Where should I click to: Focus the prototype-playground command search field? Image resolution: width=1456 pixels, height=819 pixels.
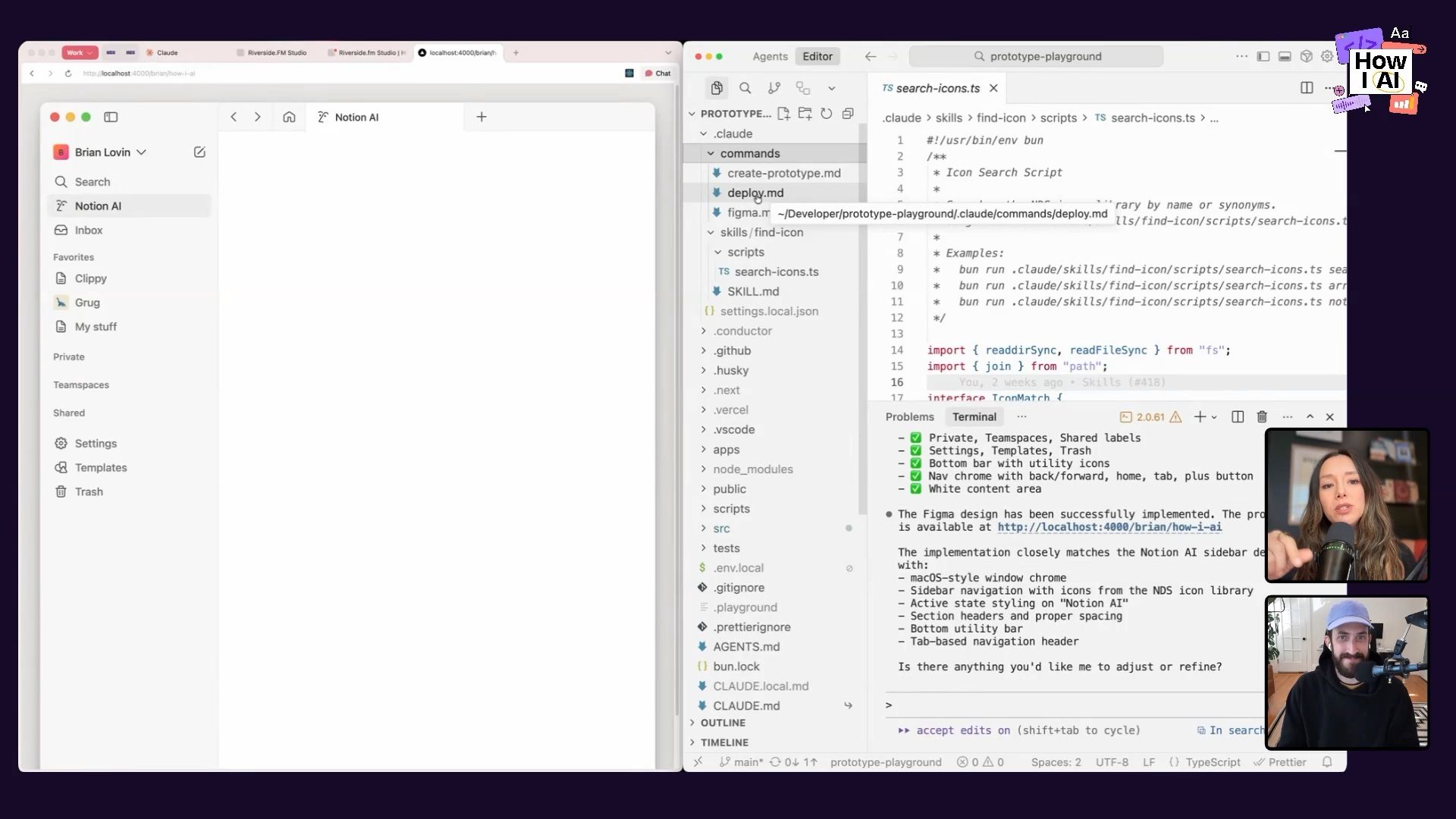(x=1036, y=56)
